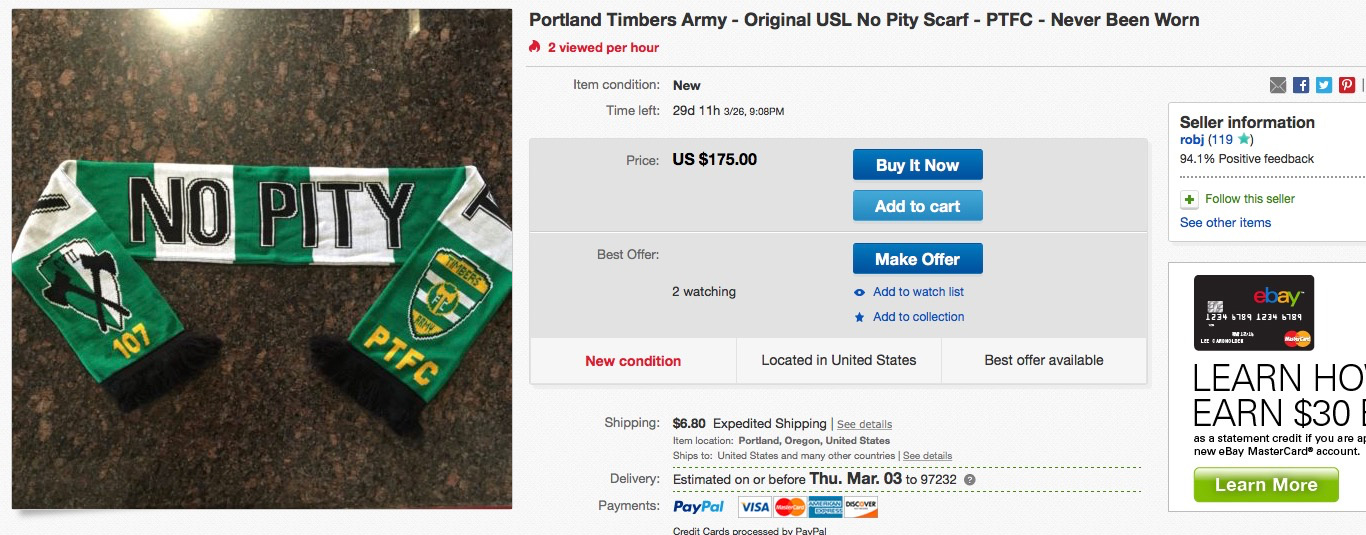This screenshot has height=535, width=1366.
Task: Open seller robj's profile
Action: pos(1192,140)
